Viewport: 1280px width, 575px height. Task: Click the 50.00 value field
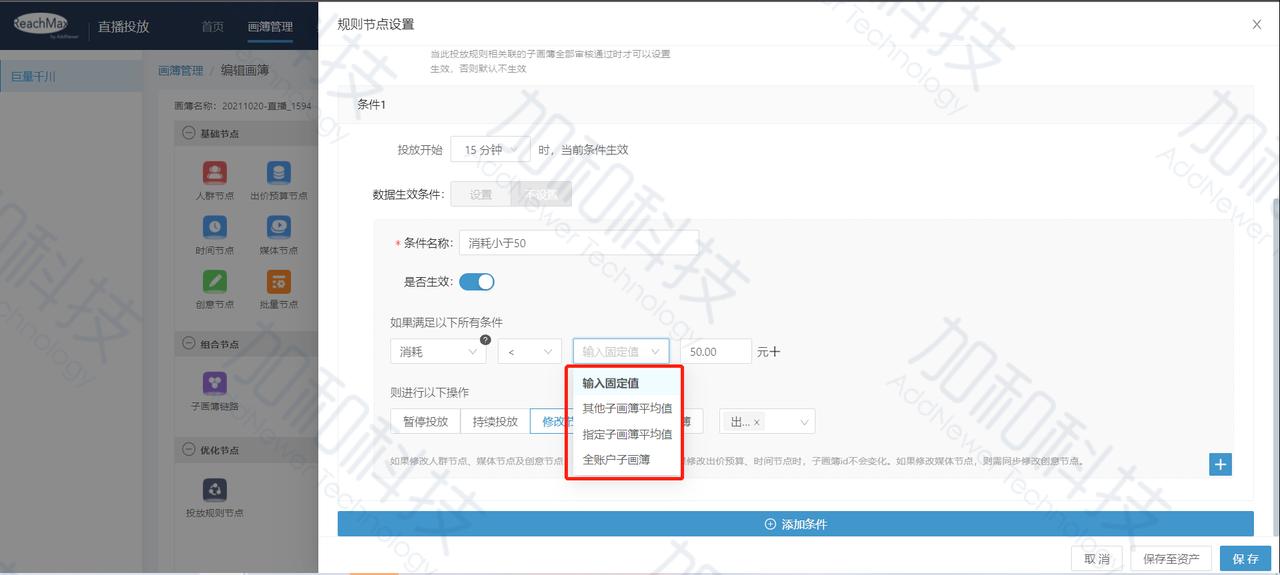pyautogui.click(x=715, y=352)
